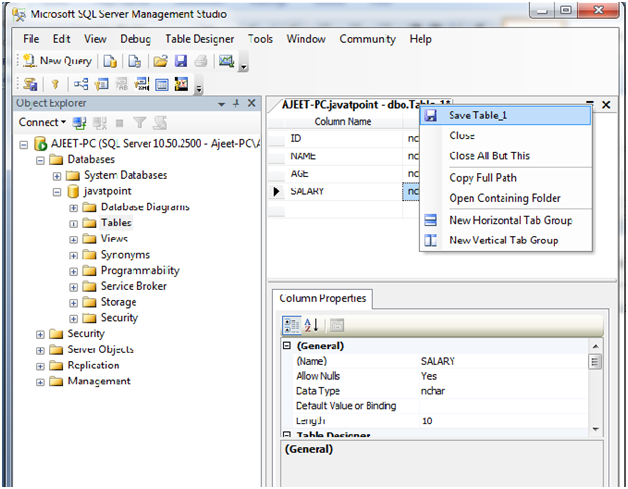This screenshot has height=489, width=628.
Task: Select the Synonyms folder in tree
Action: [x=125, y=255]
